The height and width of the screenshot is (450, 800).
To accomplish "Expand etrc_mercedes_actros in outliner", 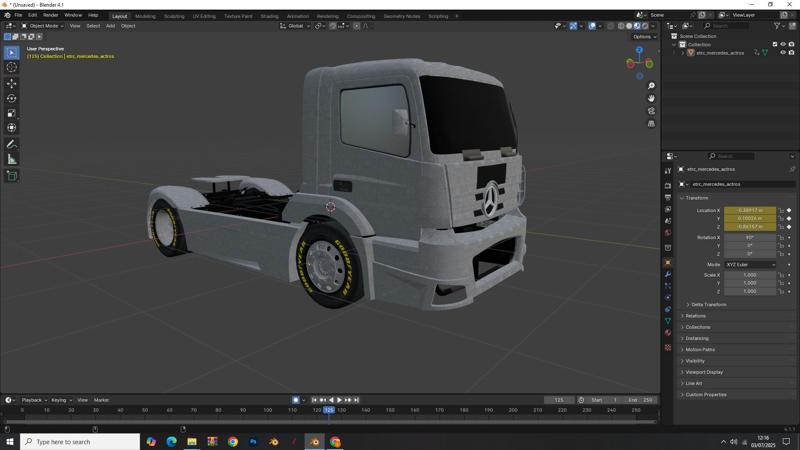I will pos(683,53).
